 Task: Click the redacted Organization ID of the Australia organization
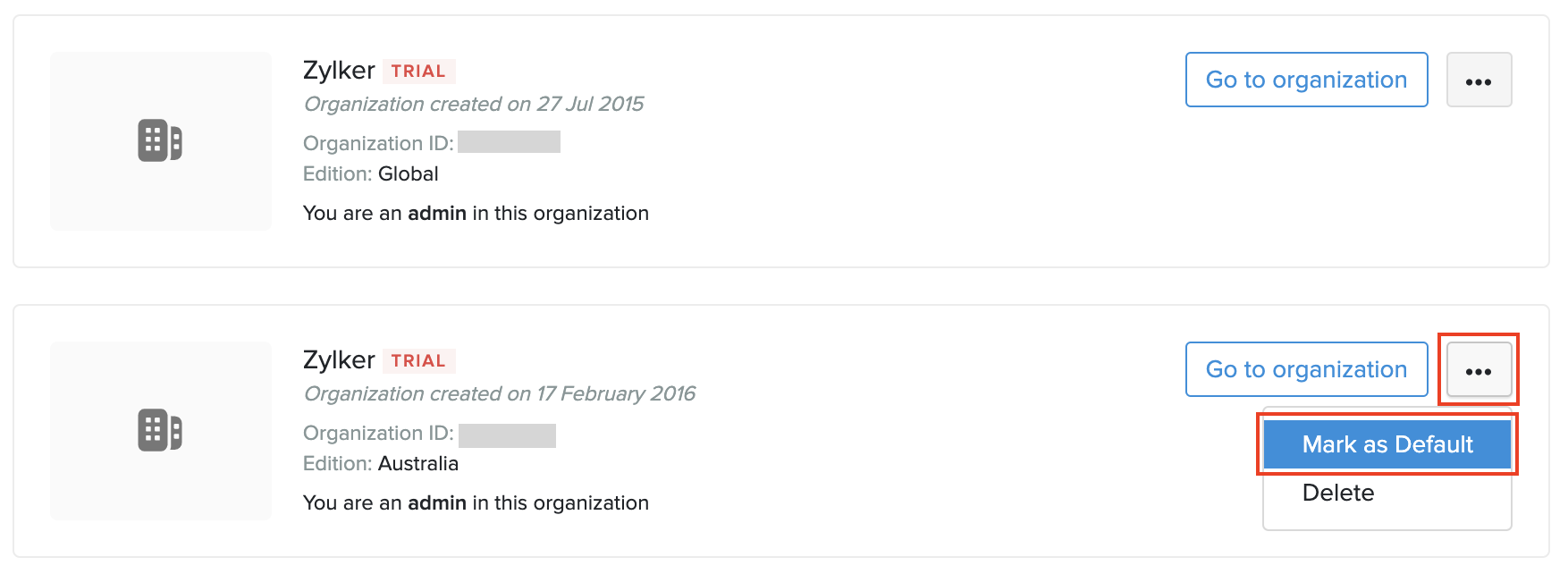click(x=507, y=435)
